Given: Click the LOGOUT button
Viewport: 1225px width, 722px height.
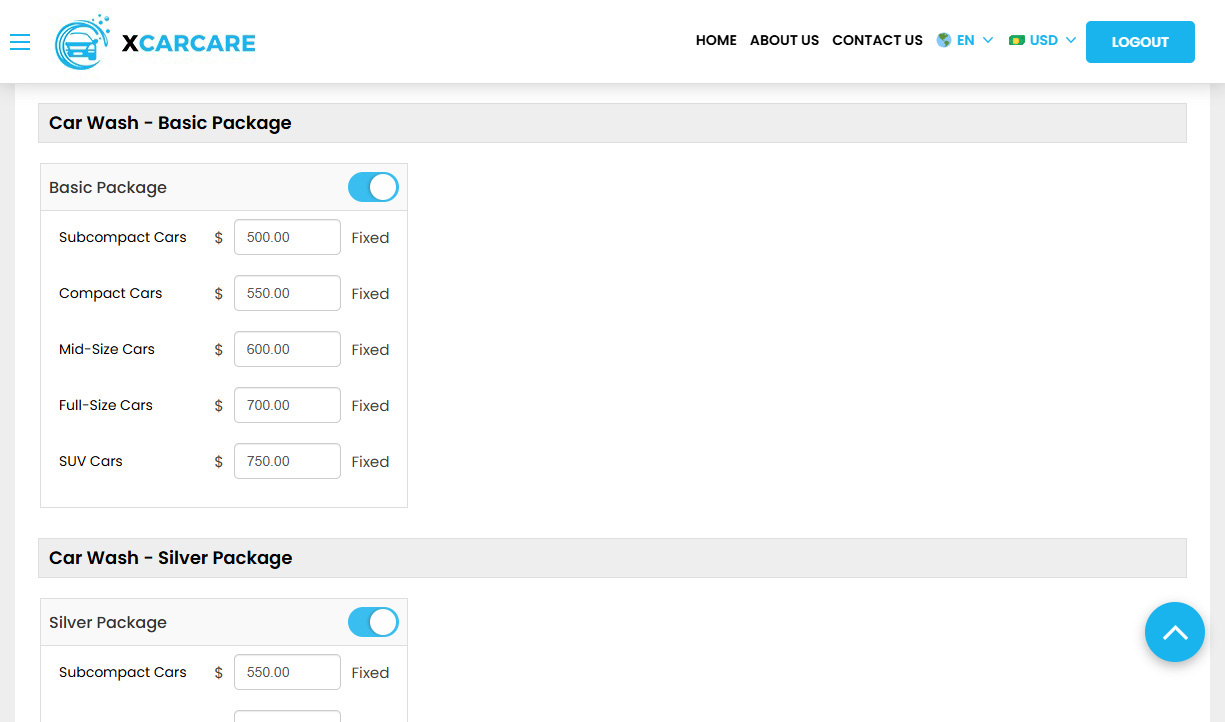Looking at the screenshot, I should pos(1140,42).
